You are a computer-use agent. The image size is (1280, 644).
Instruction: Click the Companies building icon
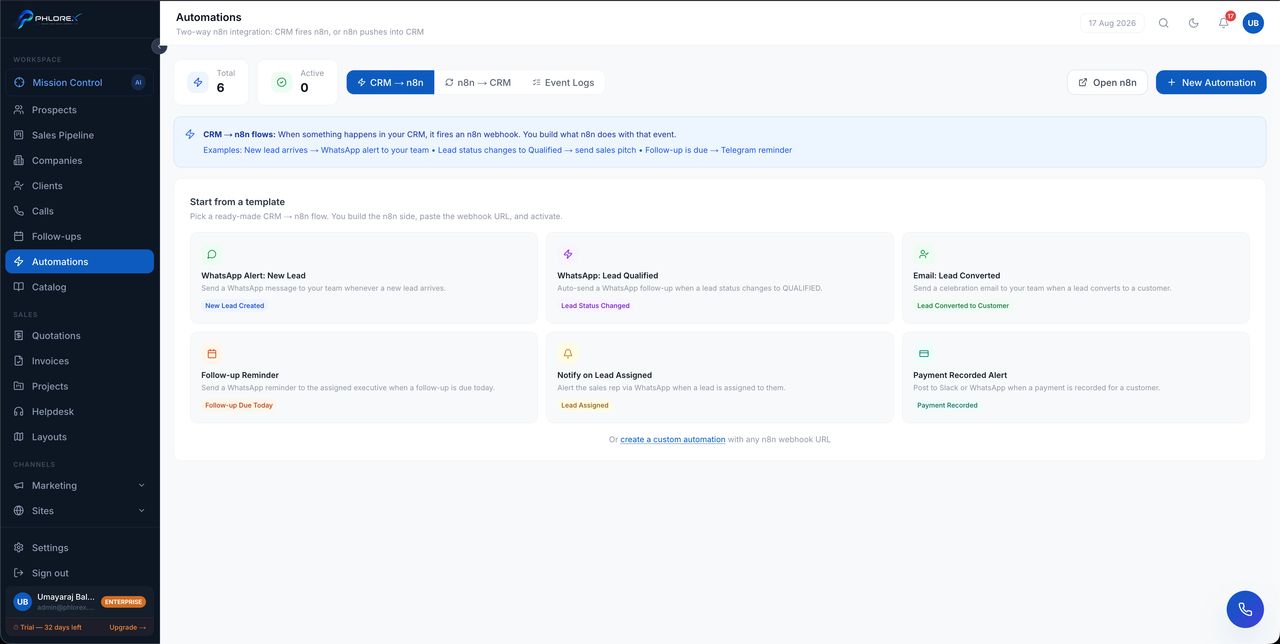(x=19, y=160)
